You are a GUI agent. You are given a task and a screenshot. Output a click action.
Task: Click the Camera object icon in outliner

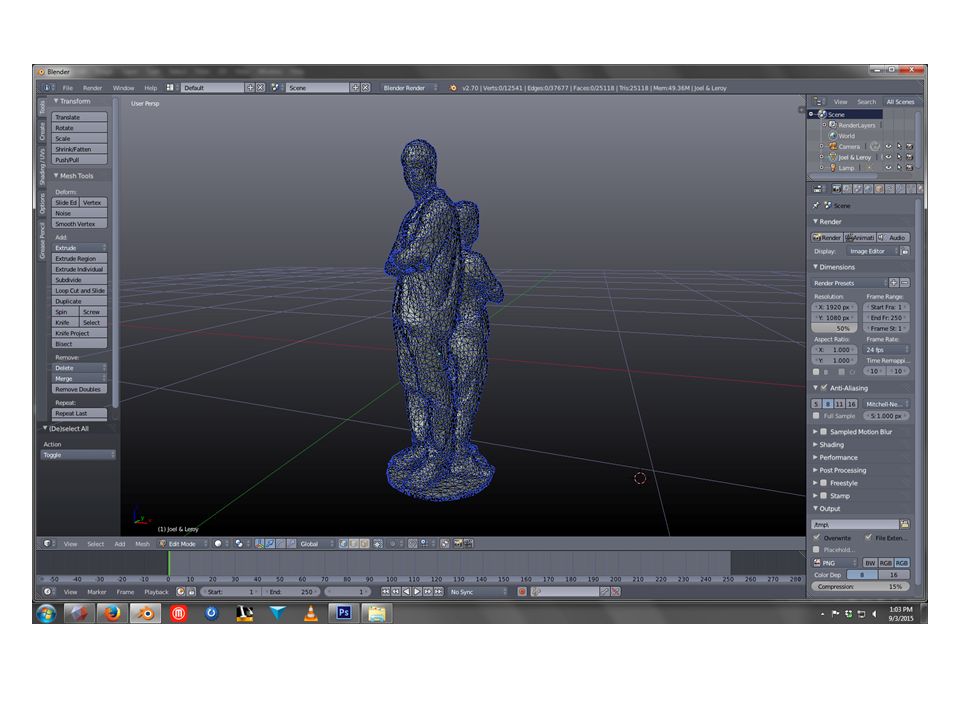pos(833,146)
